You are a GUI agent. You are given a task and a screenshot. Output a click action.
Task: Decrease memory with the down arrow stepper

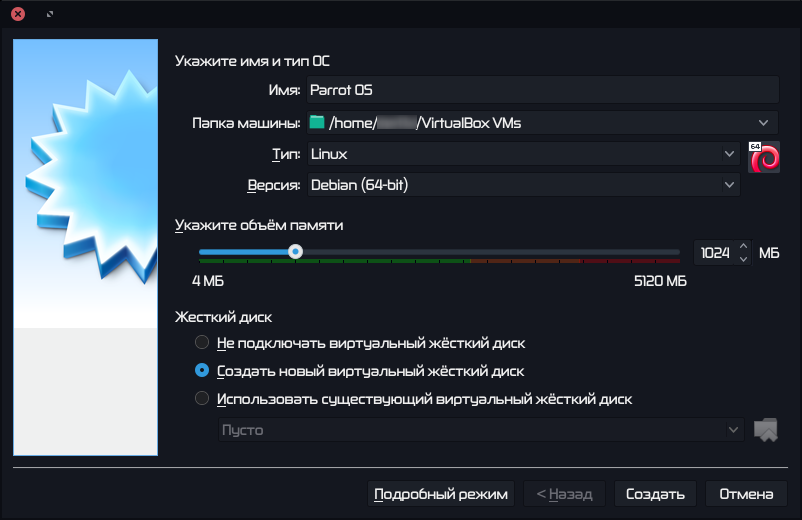743,259
